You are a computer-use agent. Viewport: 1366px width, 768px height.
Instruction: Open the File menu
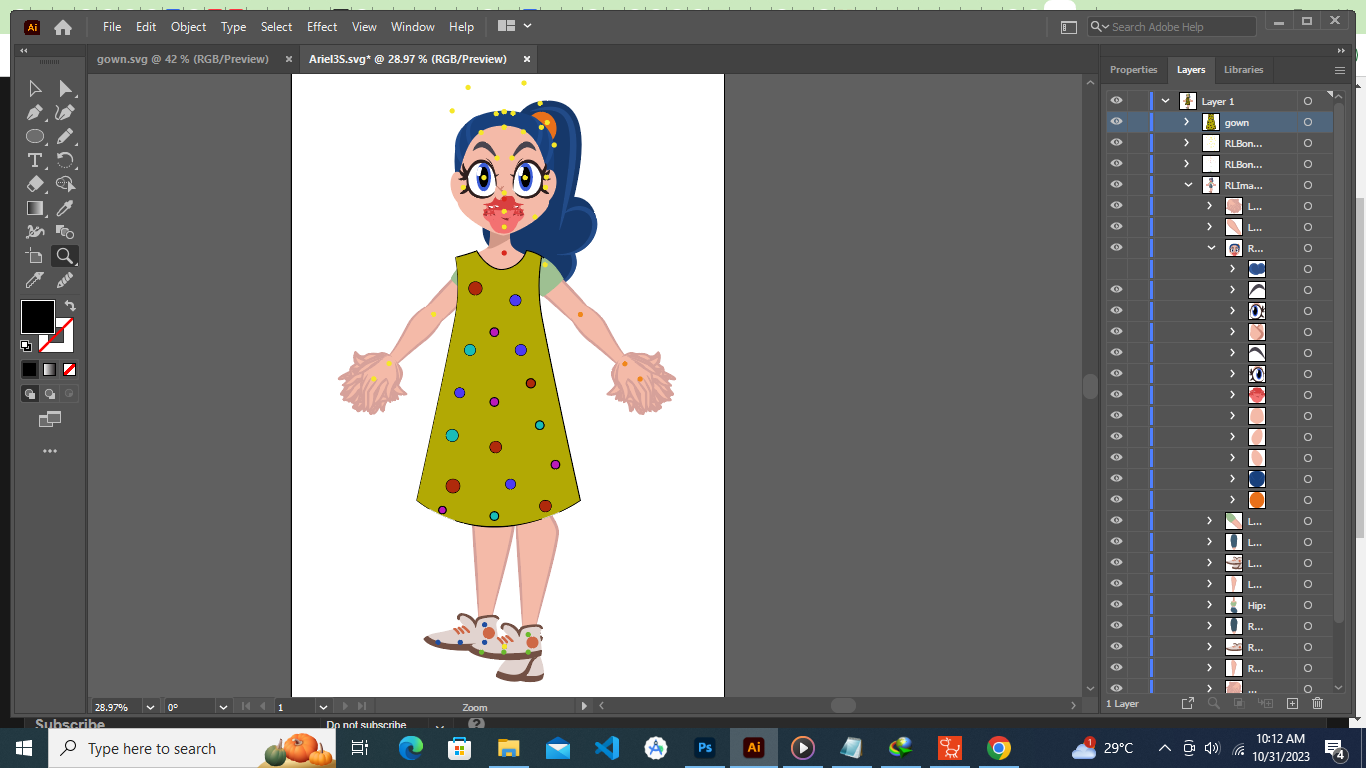point(112,27)
